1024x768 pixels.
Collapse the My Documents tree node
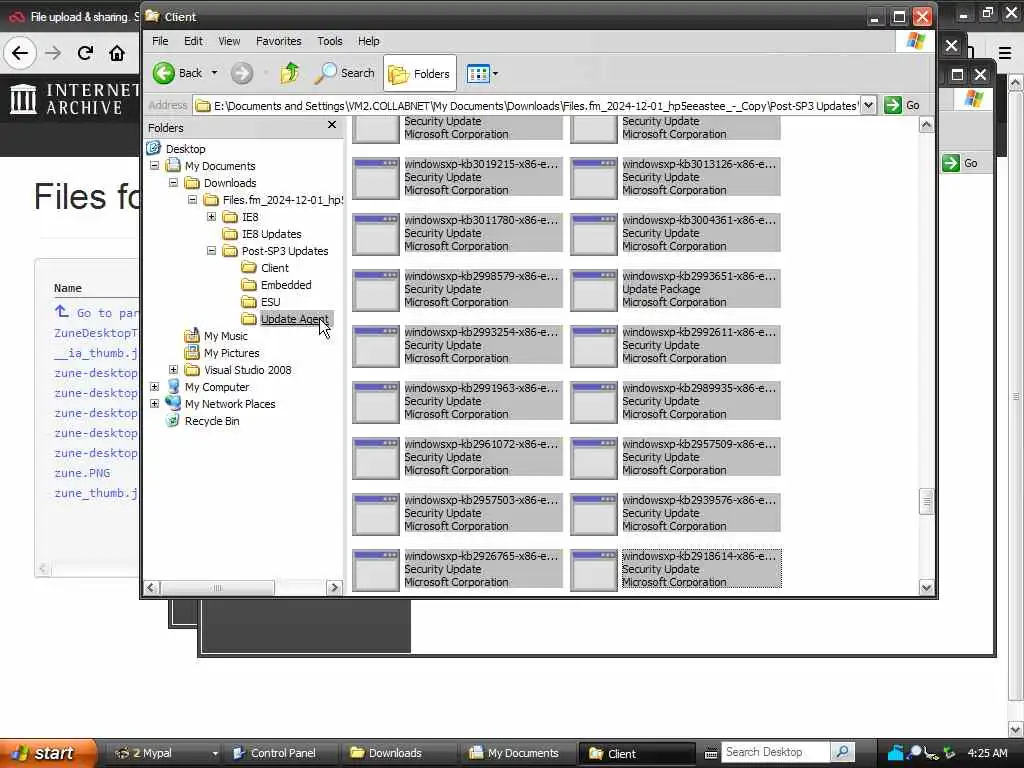(155, 166)
